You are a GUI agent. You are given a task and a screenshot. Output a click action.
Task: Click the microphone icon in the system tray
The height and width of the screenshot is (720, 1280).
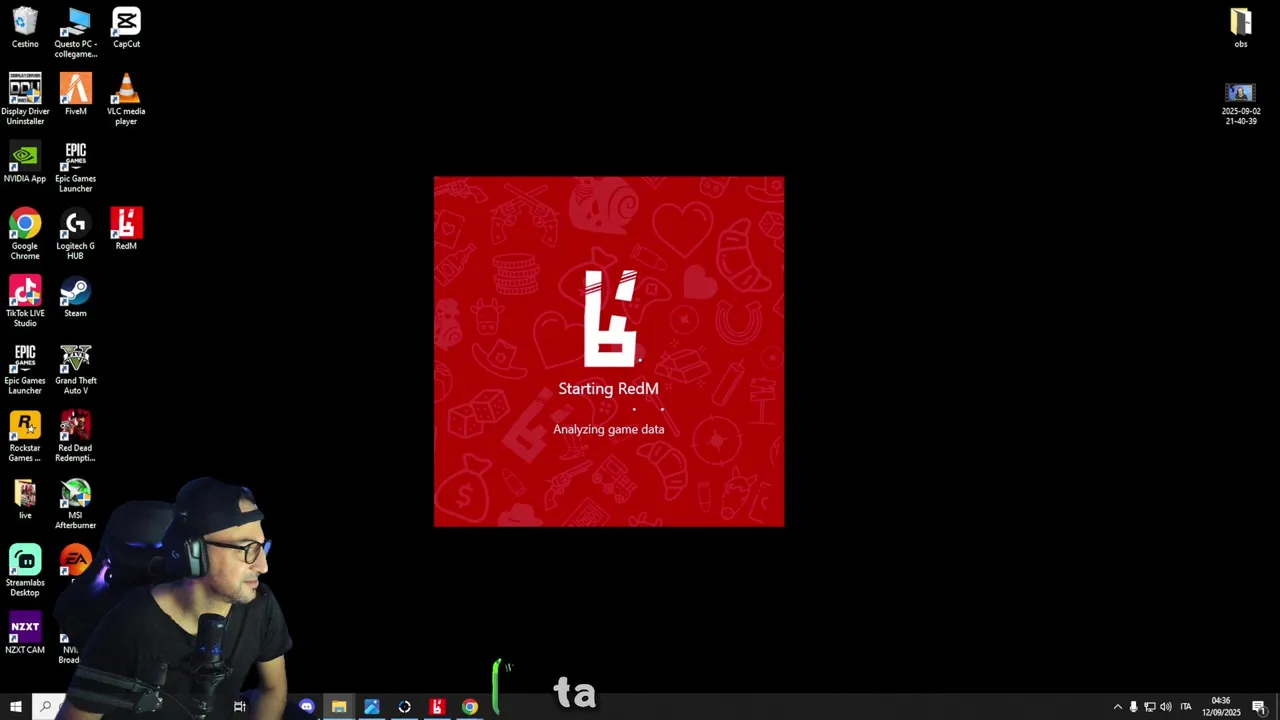[x=1134, y=707]
